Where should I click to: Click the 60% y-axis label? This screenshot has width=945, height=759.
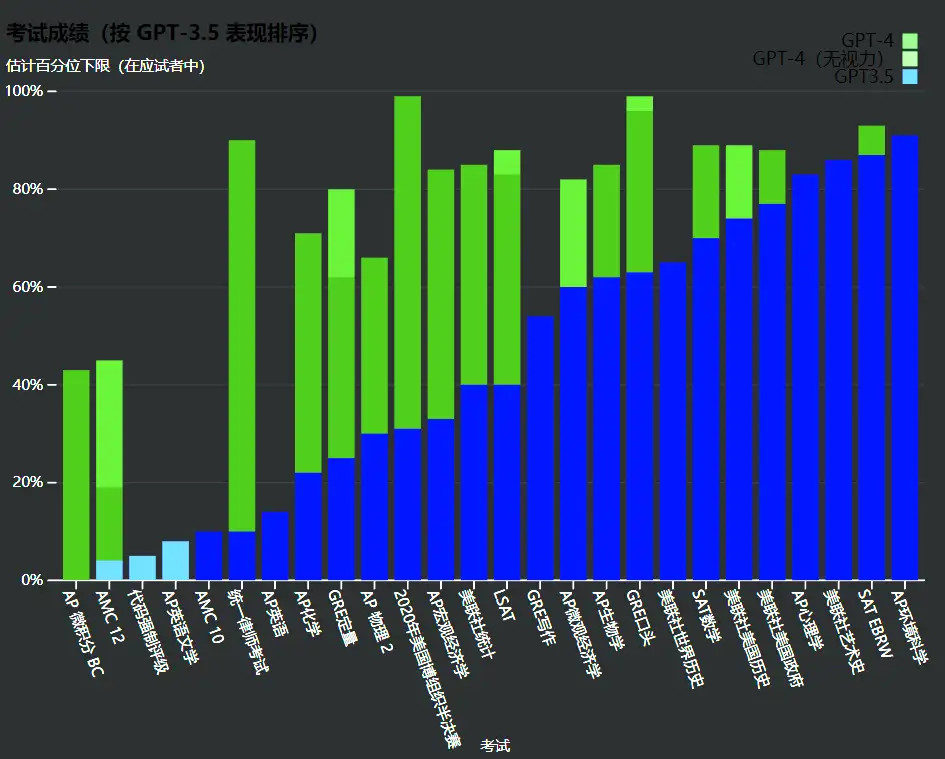tap(28, 287)
